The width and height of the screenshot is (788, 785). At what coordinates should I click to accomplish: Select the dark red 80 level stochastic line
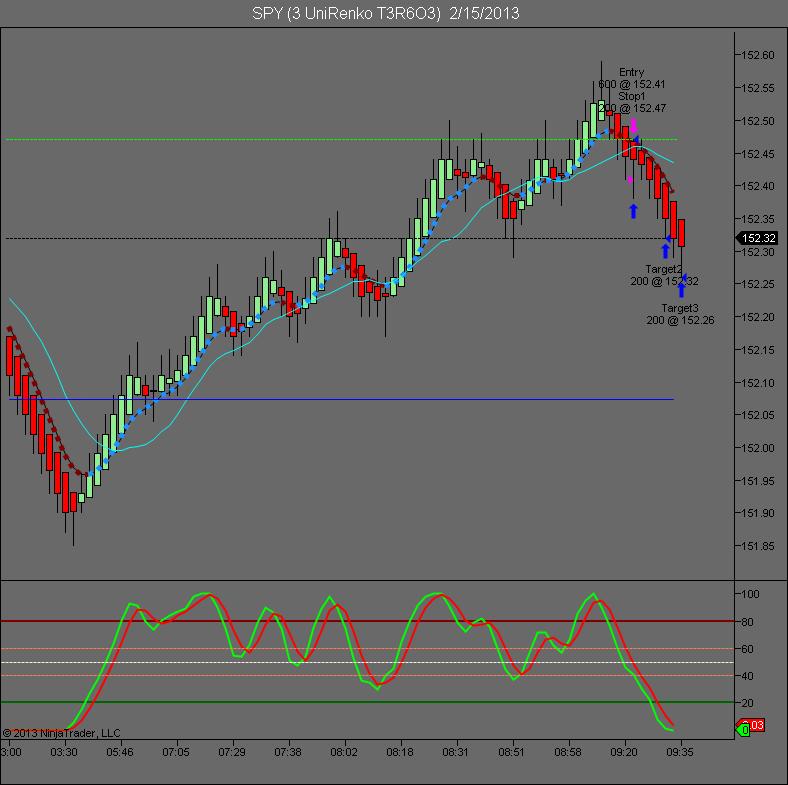[x=367, y=621]
